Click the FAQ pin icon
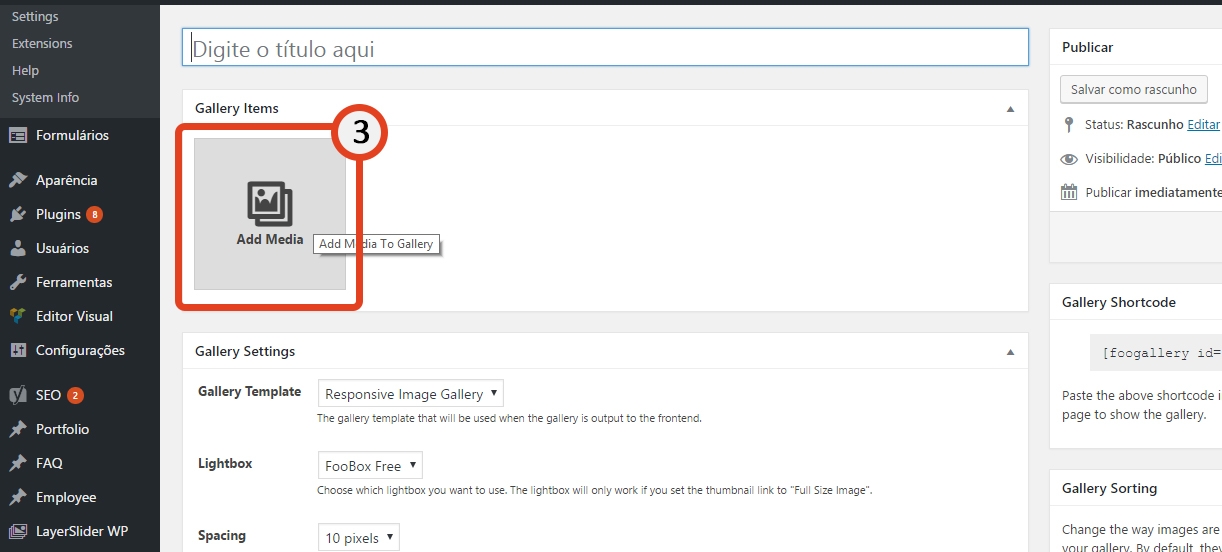The height and width of the screenshot is (552, 1222). click(x=18, y=463)
